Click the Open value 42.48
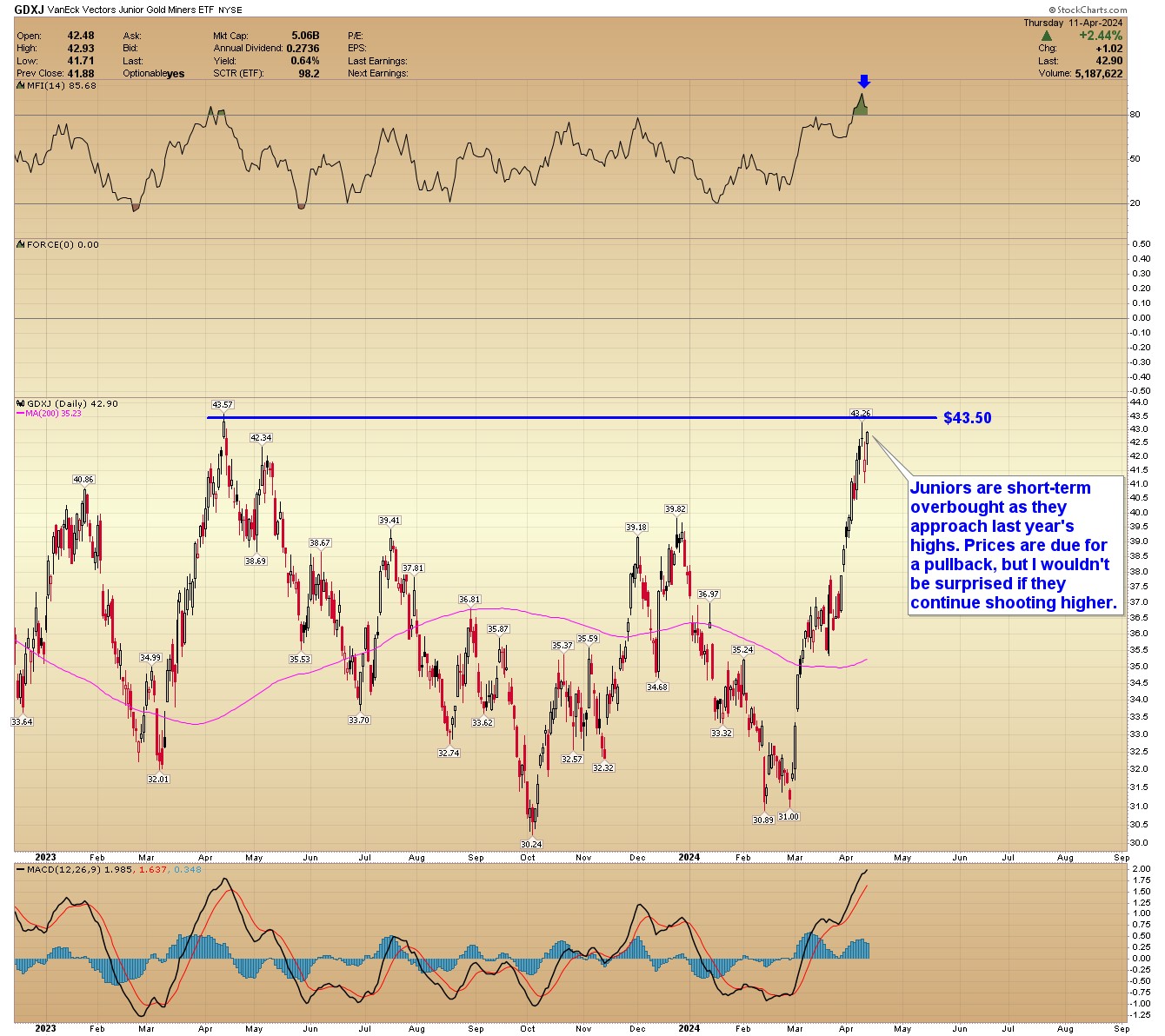The height and width of the screenshot is (1036, 1165). 81,36
